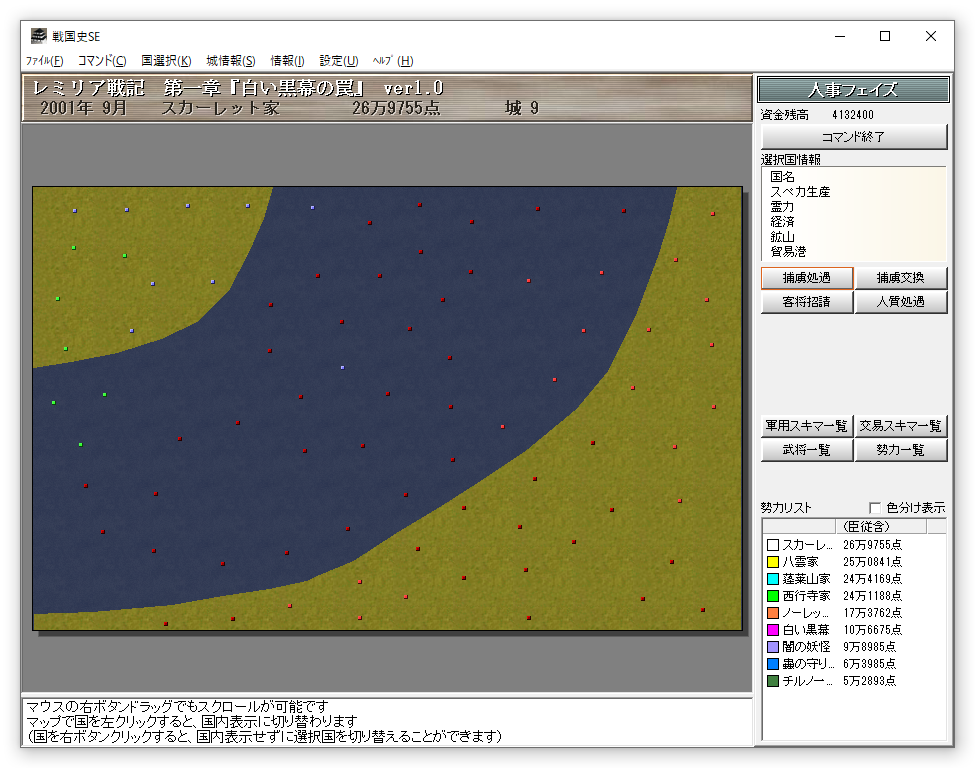
Task: Click the 捕虜処遇 button
Action: pos(806,278)
